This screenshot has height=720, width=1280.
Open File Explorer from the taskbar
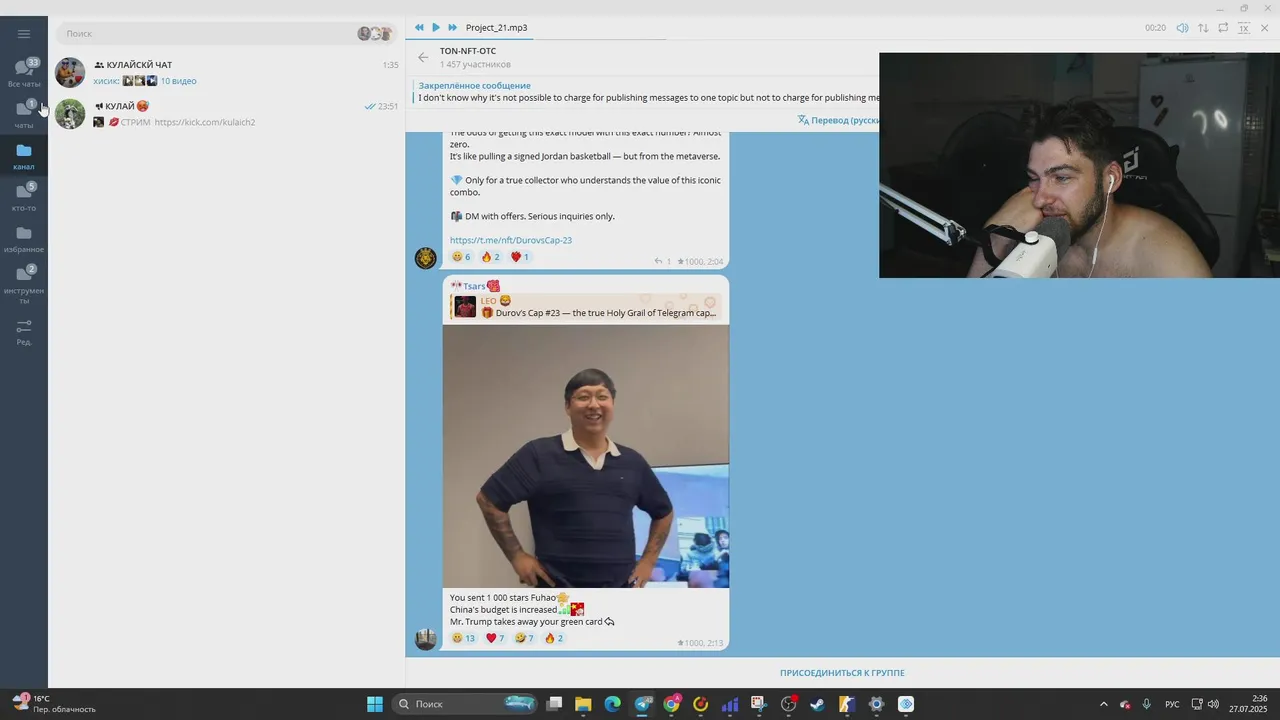pyautogui.click(x=583, y=704)
